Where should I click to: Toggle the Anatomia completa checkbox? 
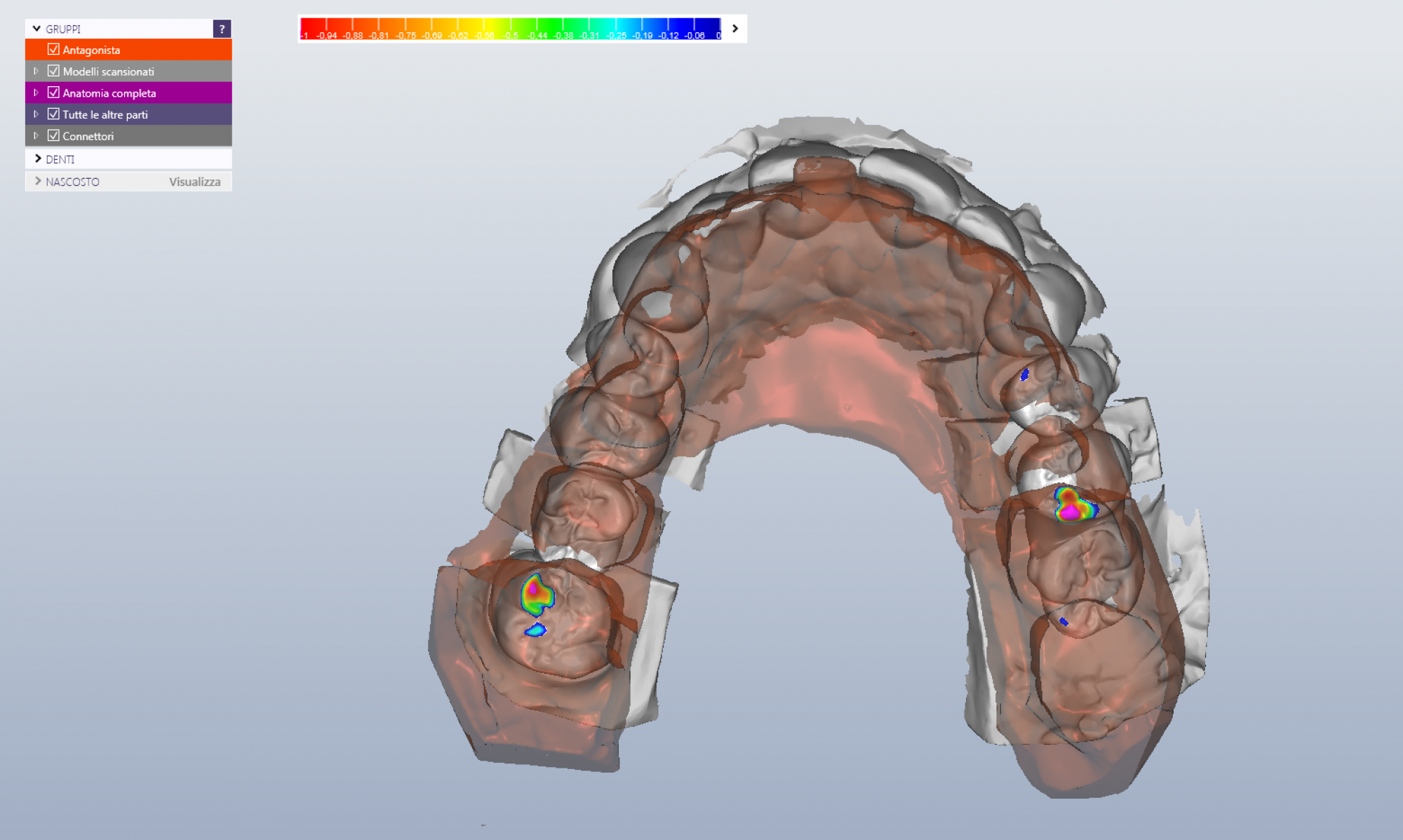coord(53,93)
